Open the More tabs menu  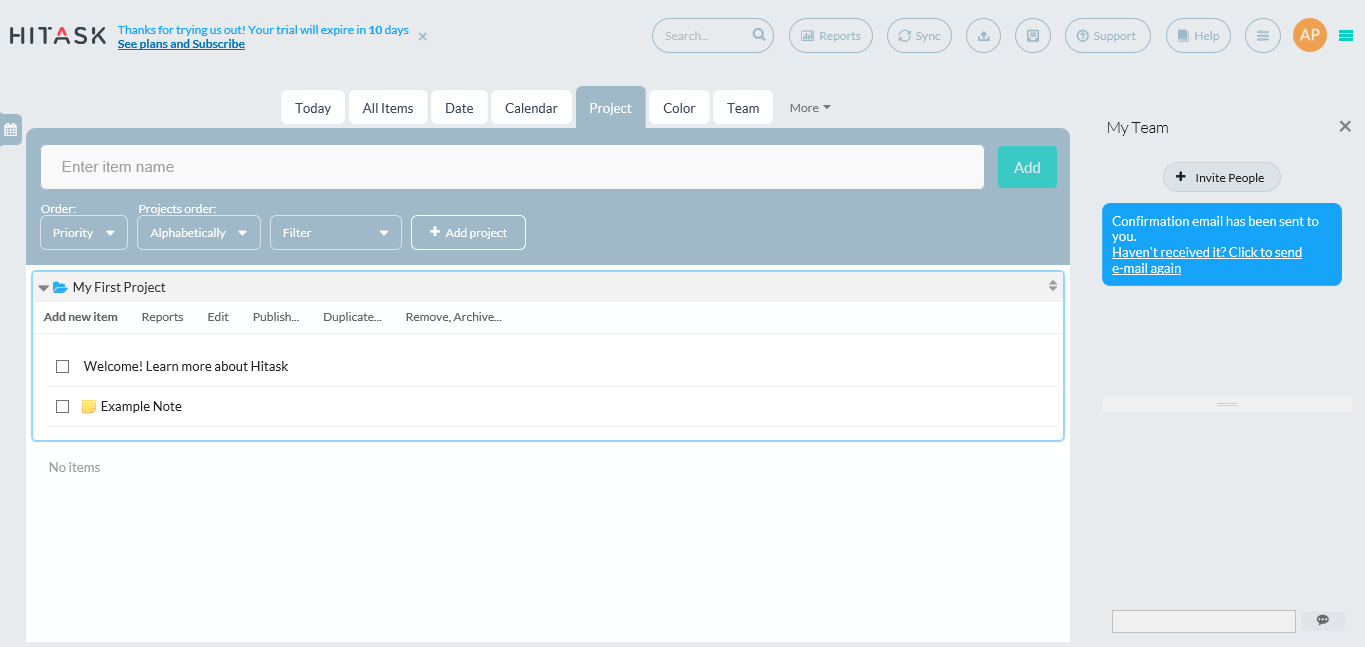(810, 108)
